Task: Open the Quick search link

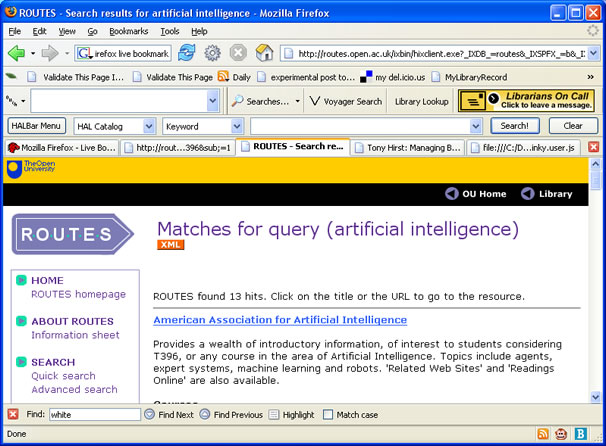Action: tap(63, 376)
